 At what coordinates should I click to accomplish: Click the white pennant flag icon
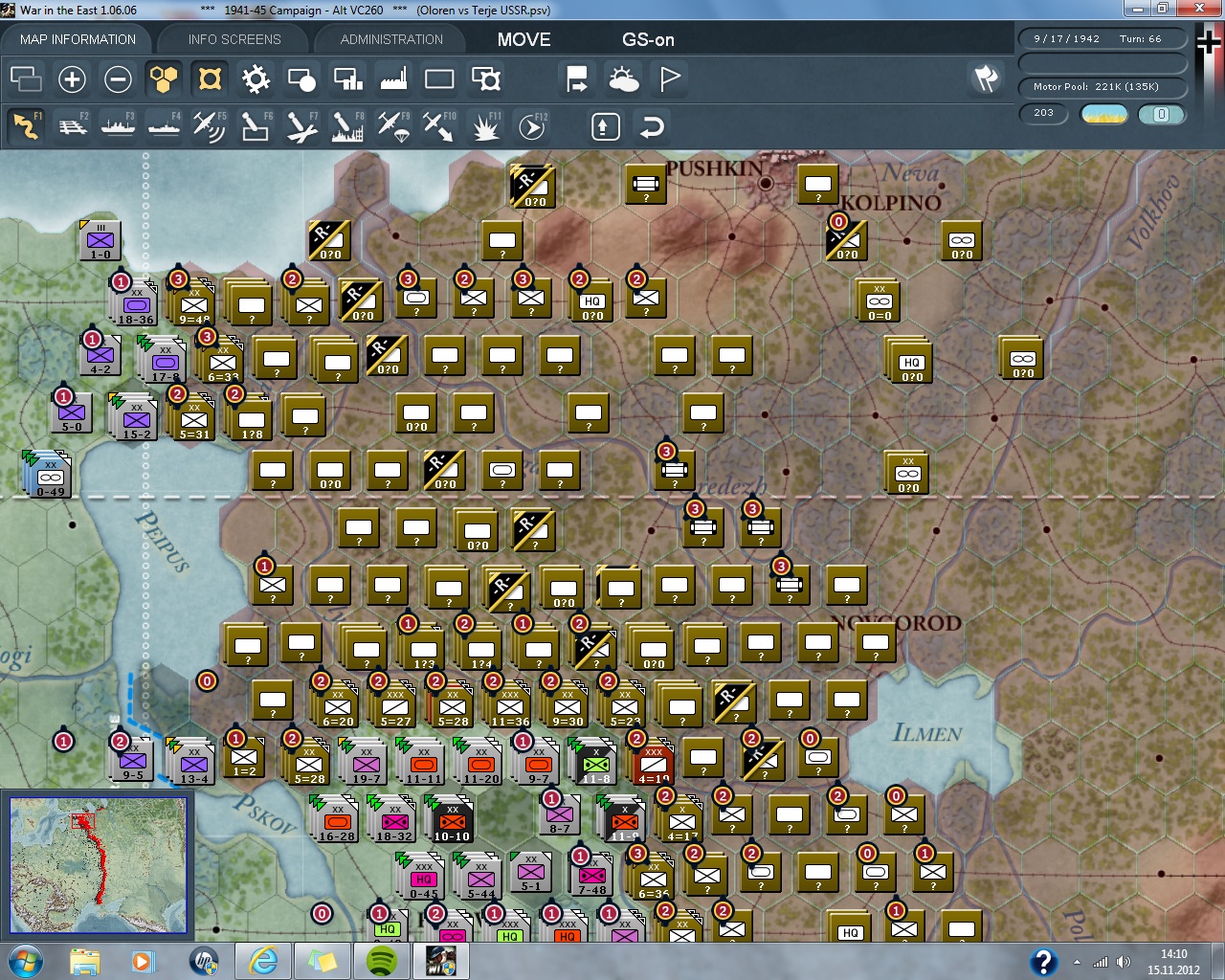pos(670,79)
